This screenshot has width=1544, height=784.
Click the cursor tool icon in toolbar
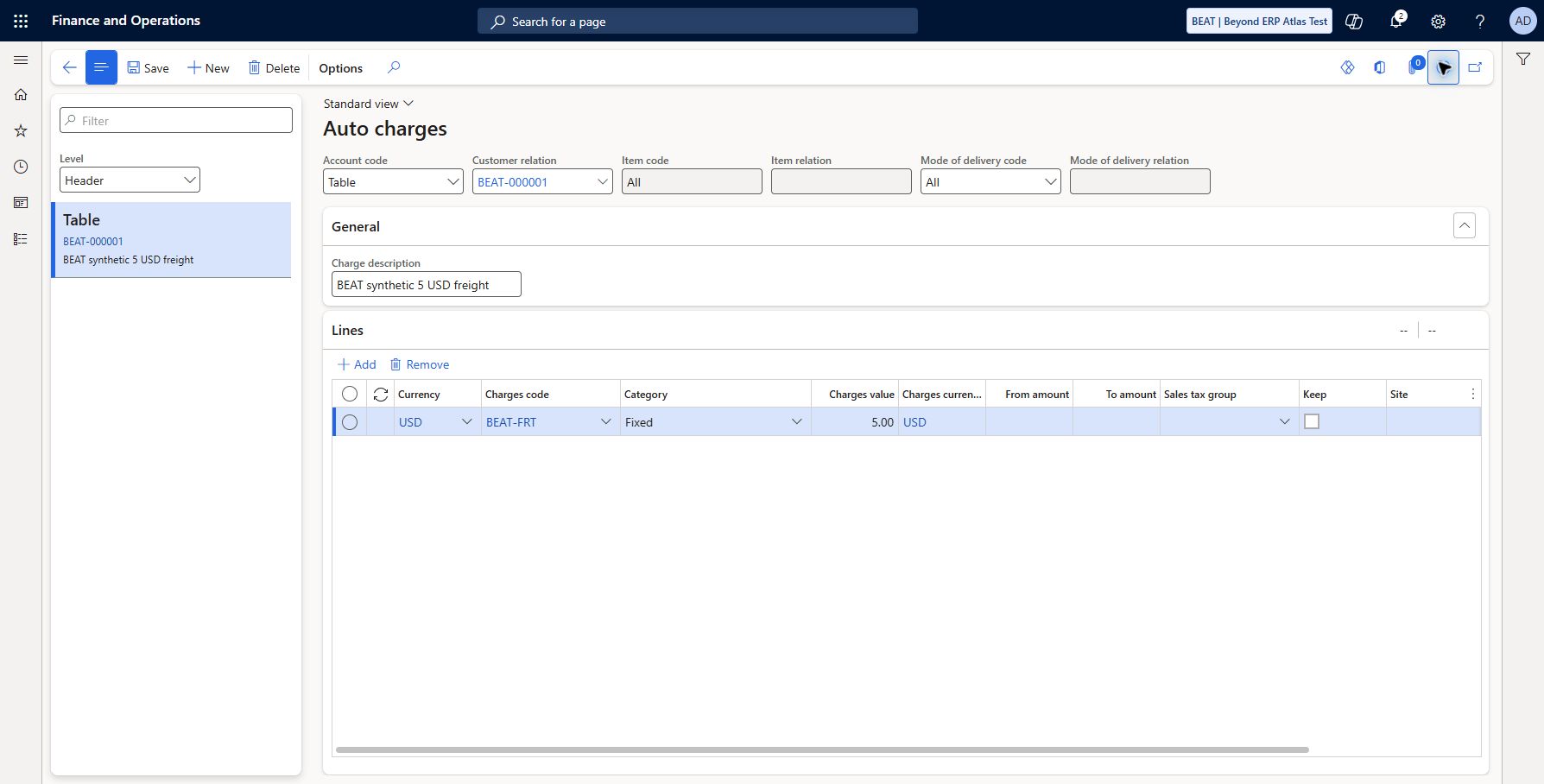[1444, 67]
